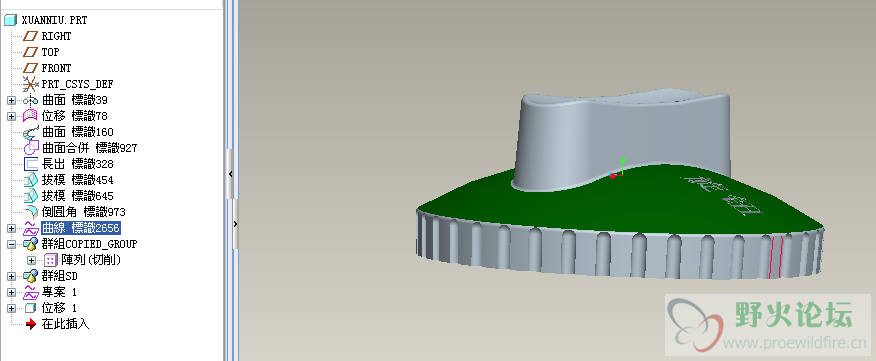Collapse the 群組COPIED_GROUP node
Viewport: 876px width, 361px height.
(x=11, y=244)
